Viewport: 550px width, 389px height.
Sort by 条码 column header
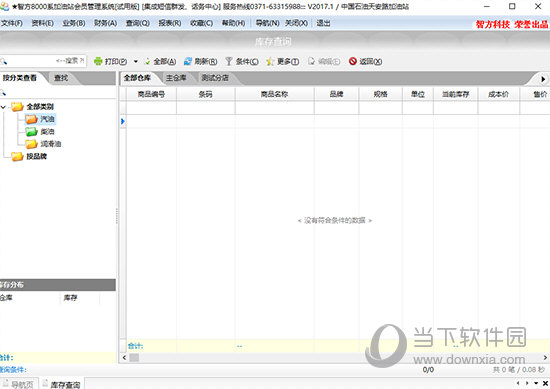click(x=206, y=94)
